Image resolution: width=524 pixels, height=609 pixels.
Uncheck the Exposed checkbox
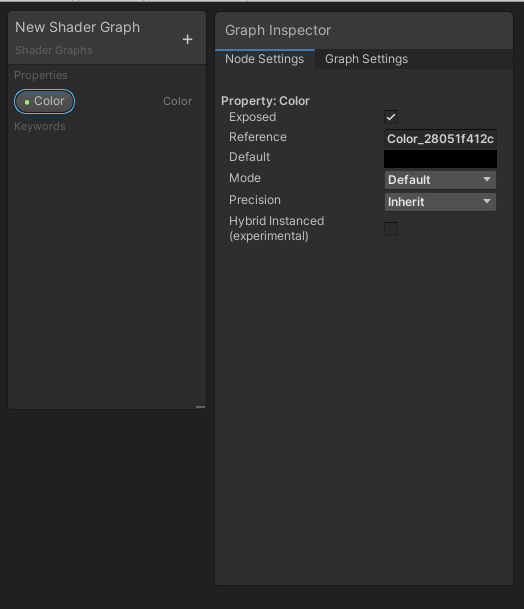click(x=391, y=117)
